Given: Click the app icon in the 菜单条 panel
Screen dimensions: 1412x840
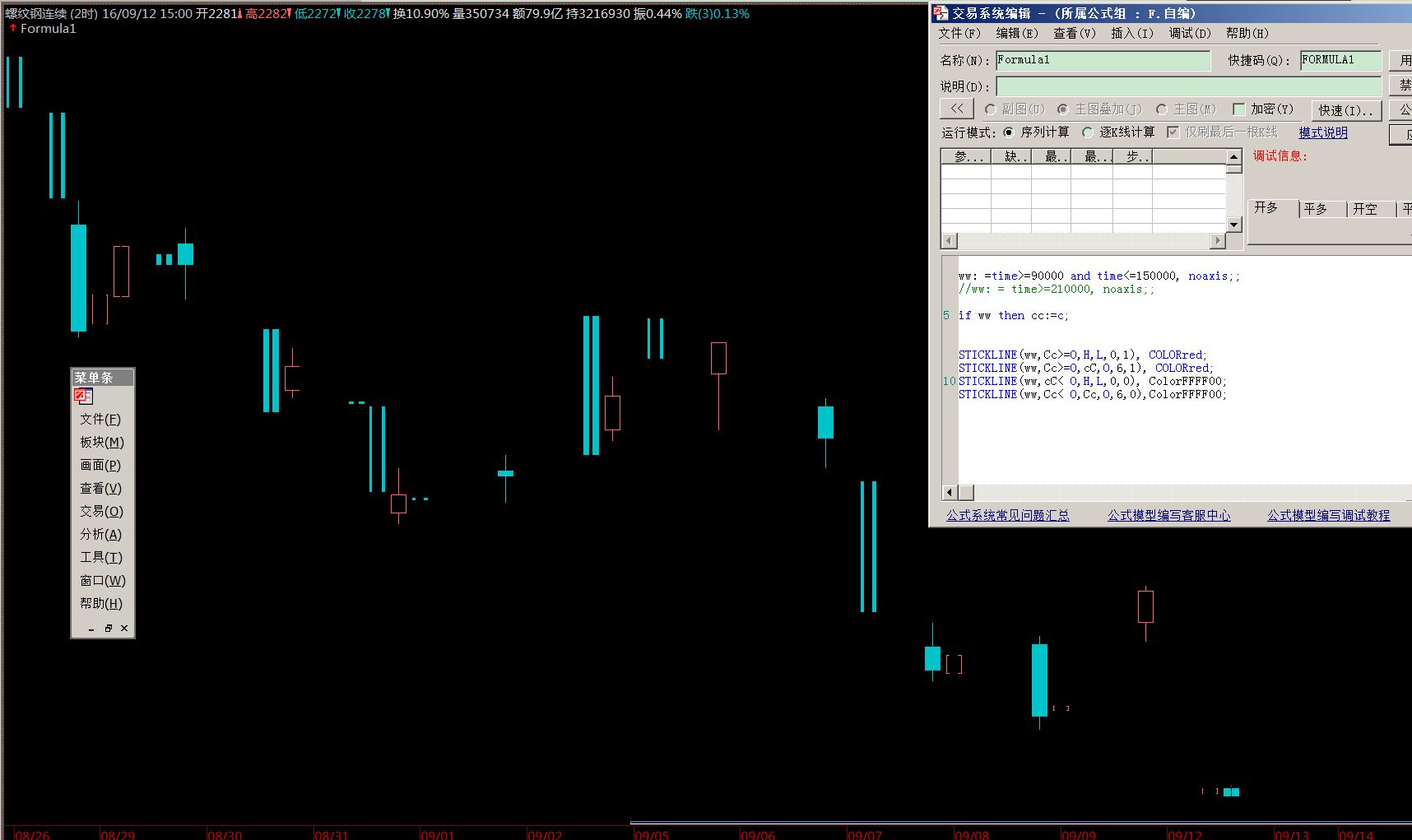Looking at the screenshot, I should click(x=83, y=397).
